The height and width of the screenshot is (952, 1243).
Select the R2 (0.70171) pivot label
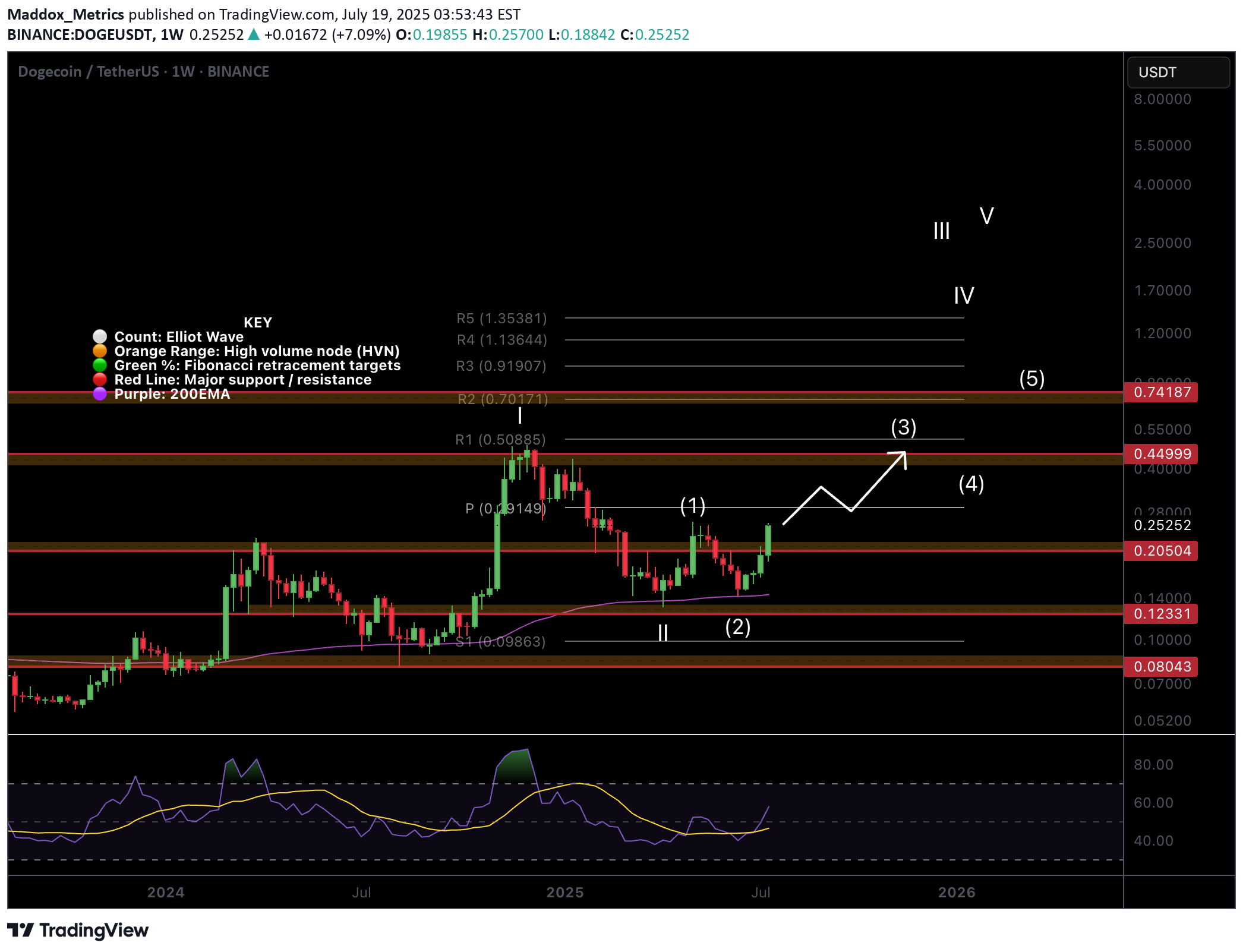pyautogui.click(x=503, y=399)
